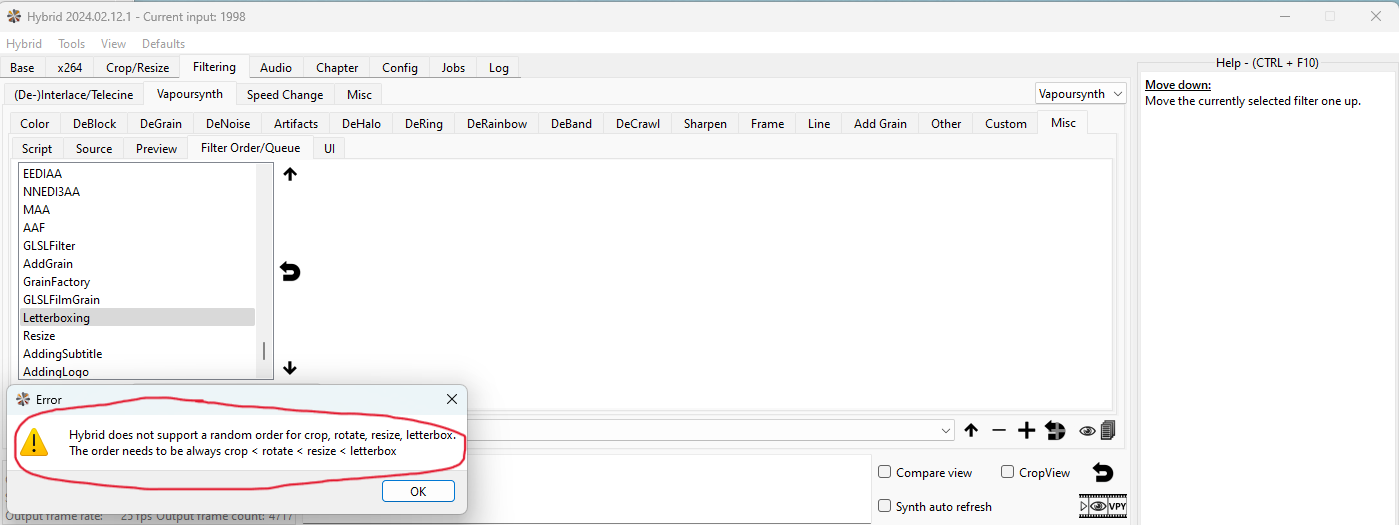Screen dimensions: 1399x525
Task: Select the DeHalo filter tab
Action: (361, 124)
